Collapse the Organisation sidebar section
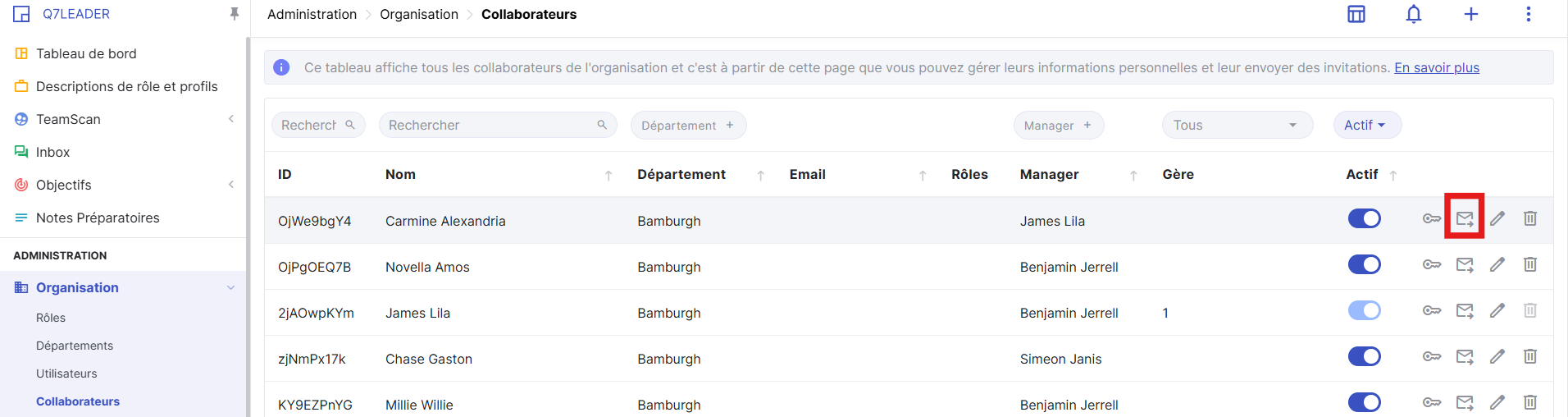1568x417 pixels. (230, 287)
